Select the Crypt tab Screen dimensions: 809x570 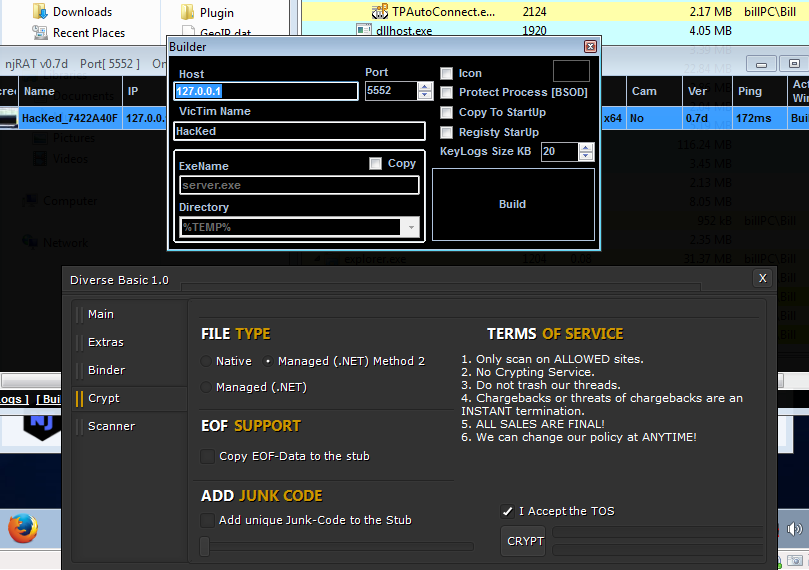[x=130, y=398]
